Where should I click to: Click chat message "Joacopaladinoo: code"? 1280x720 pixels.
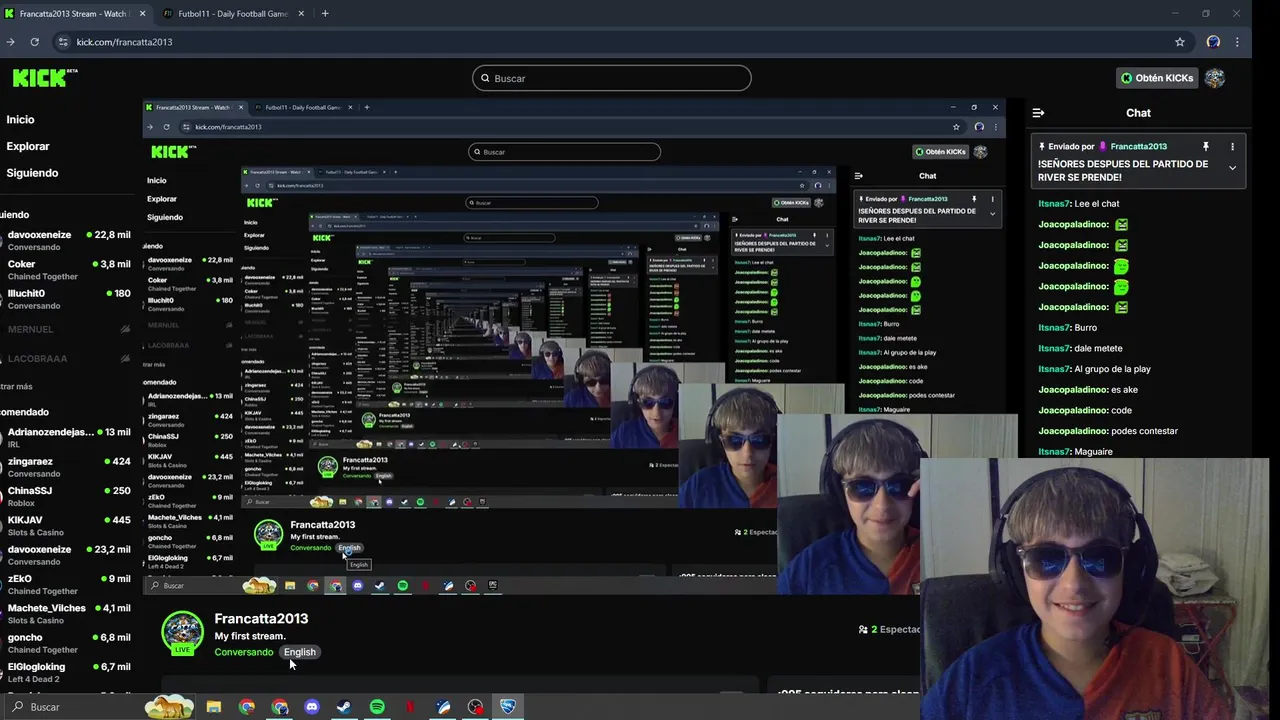click(x=1085, y=410)
